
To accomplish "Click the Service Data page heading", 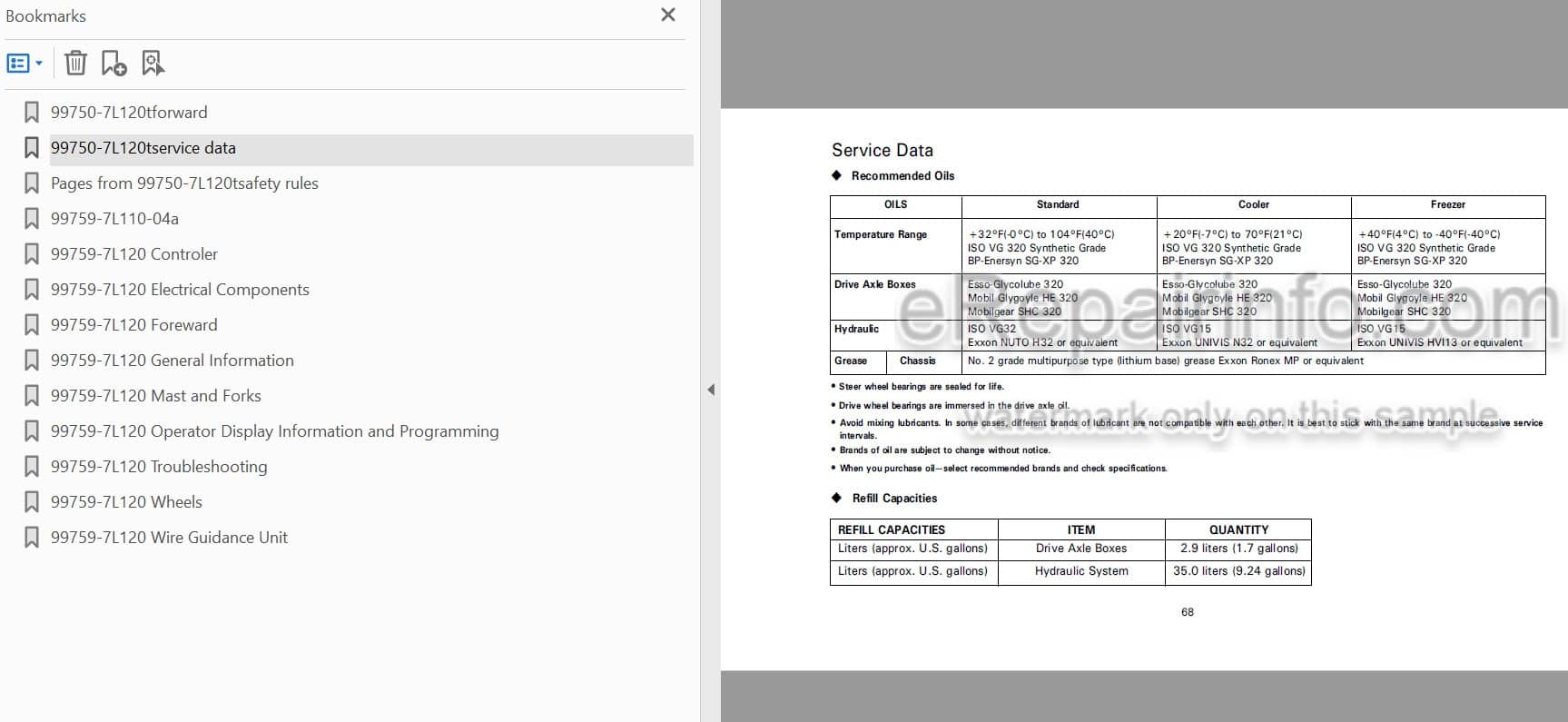I will 883,151.
